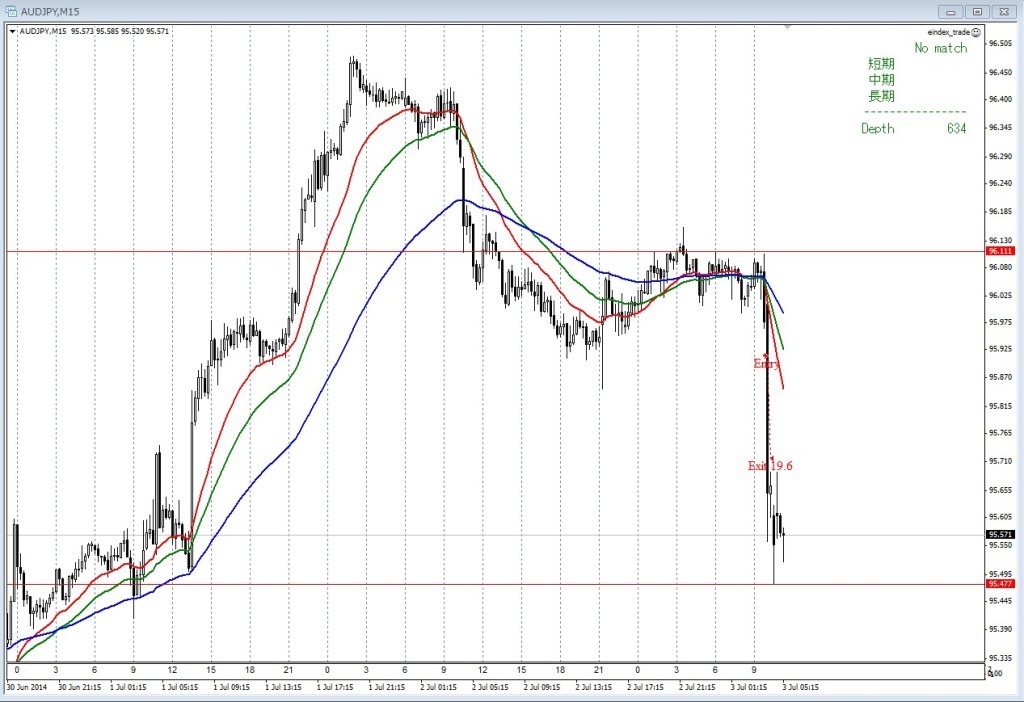Close the AUDJPY,M15 chart window
The width and height of the screenshot is (1024, 702).
[x=1004, y=12]
